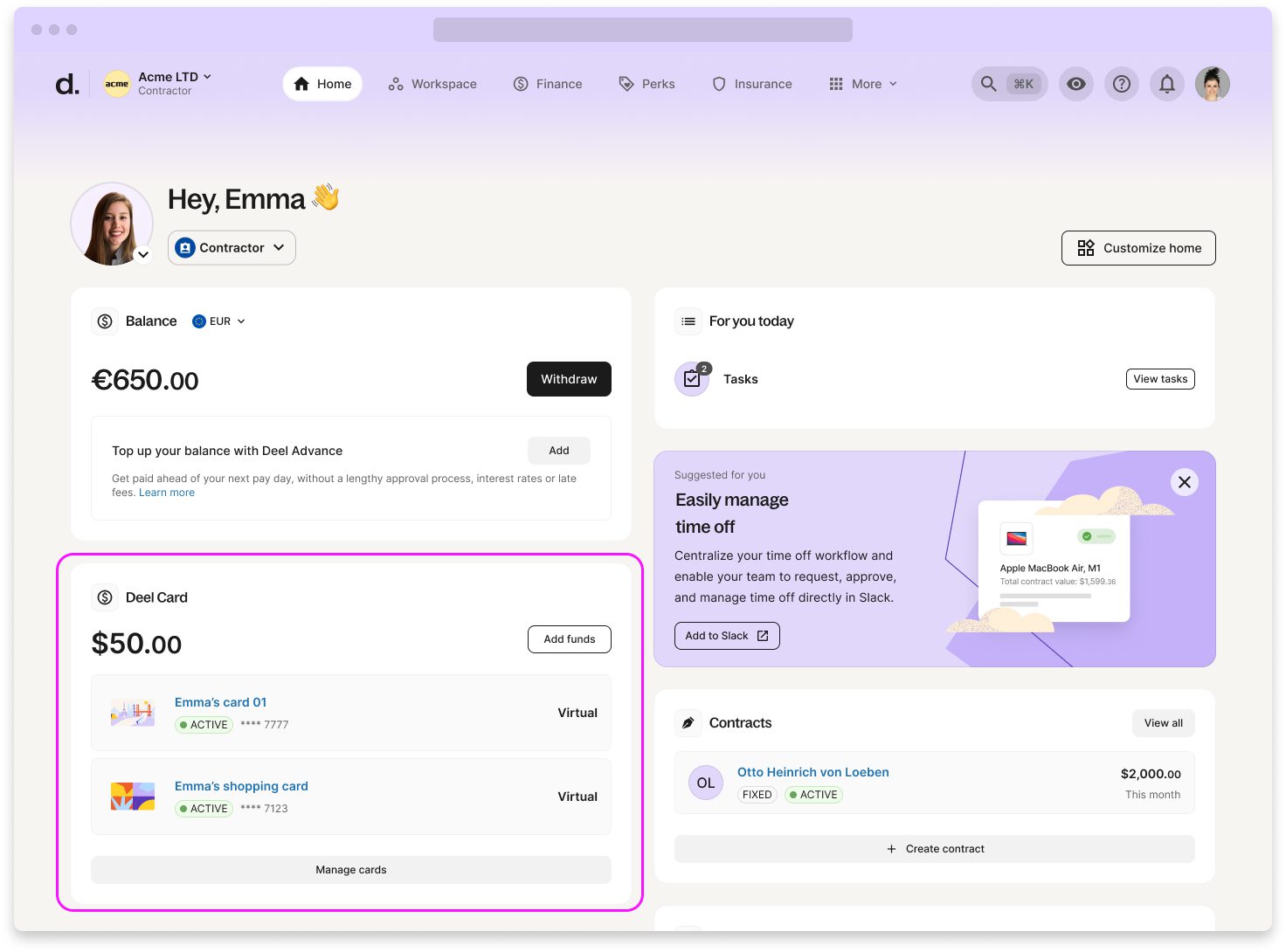Click the Deel Card dollar icon

coord(105,597)
